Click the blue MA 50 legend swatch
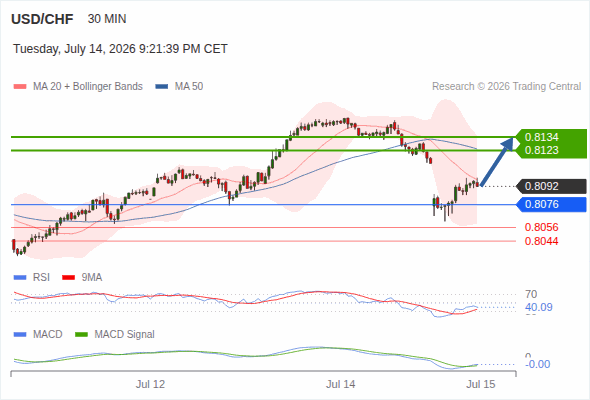Image resolution: width=590 pixels, height=400 pixels. coord(162,87)
